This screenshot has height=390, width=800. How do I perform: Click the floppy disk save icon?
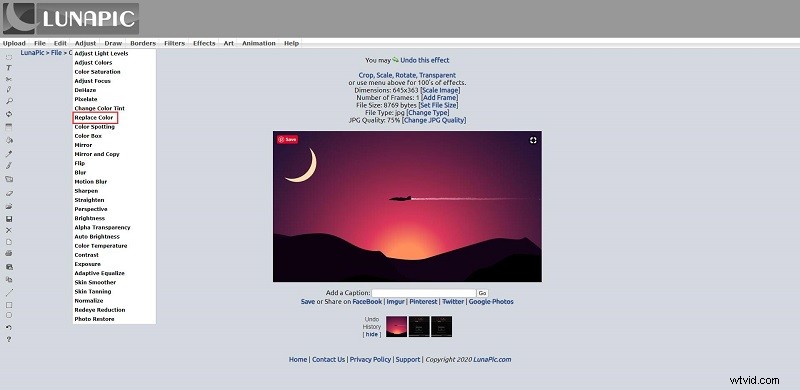click(x=9, y=218)
